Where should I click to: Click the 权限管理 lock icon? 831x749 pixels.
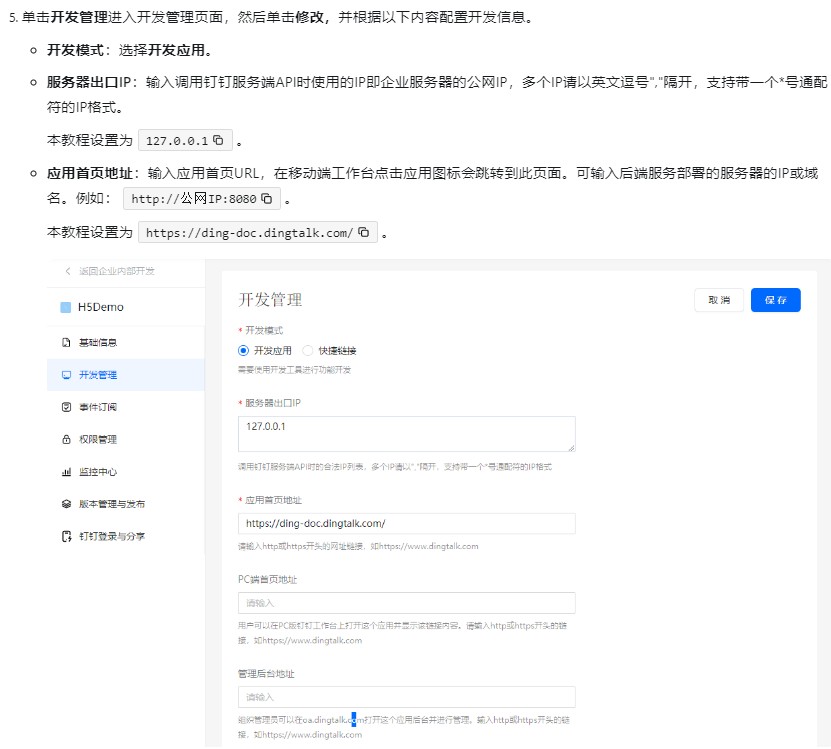tap(66, 439)
